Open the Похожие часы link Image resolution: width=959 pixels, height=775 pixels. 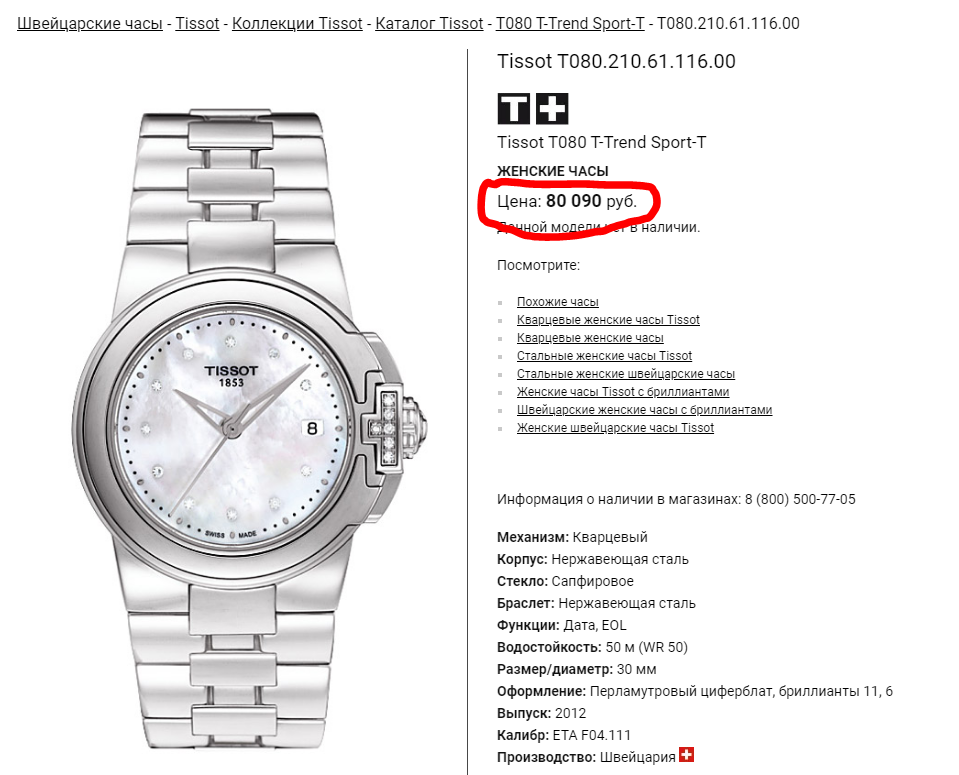558,302
